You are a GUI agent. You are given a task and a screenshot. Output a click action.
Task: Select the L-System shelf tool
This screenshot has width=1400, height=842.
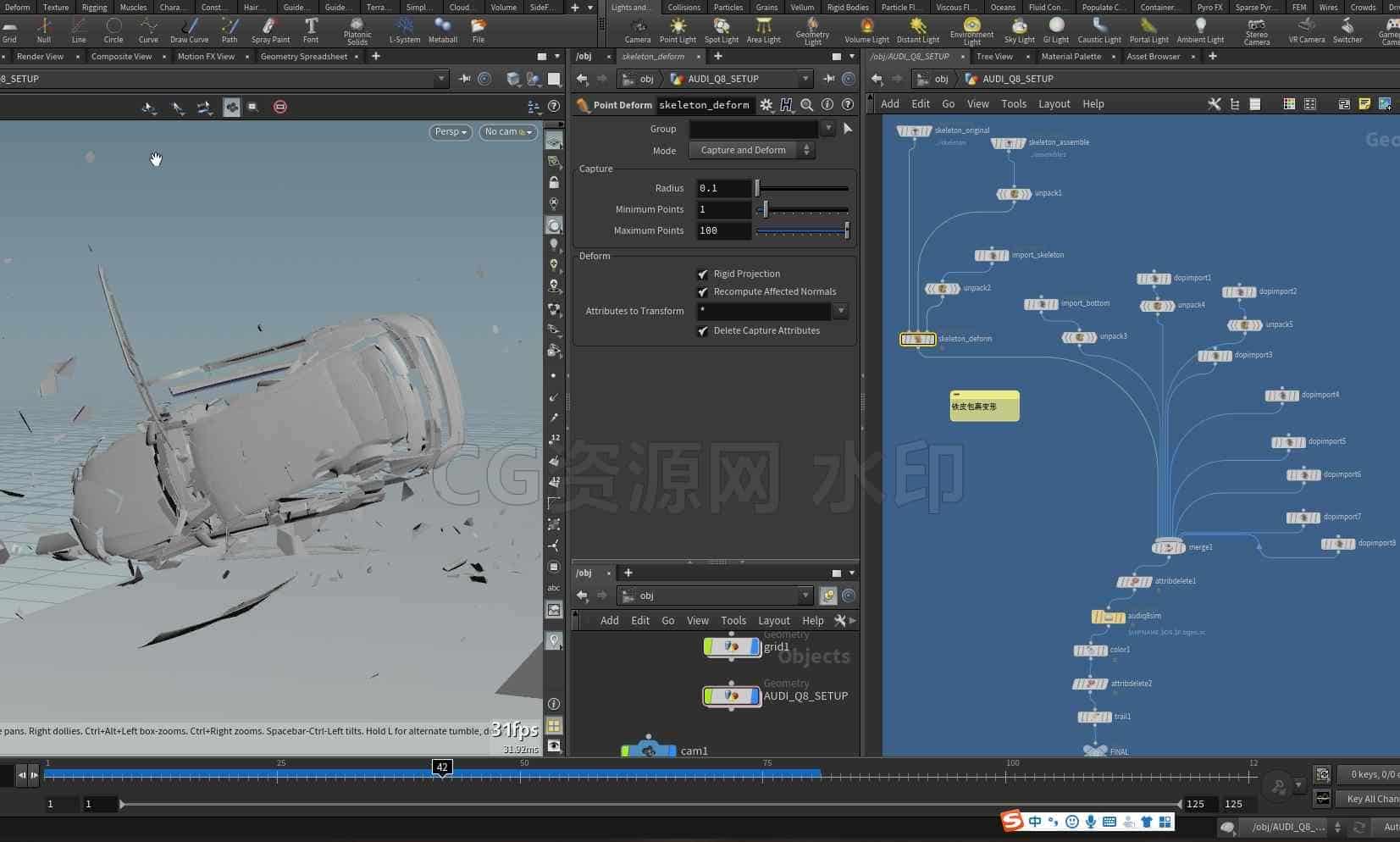tap(404, 30)
